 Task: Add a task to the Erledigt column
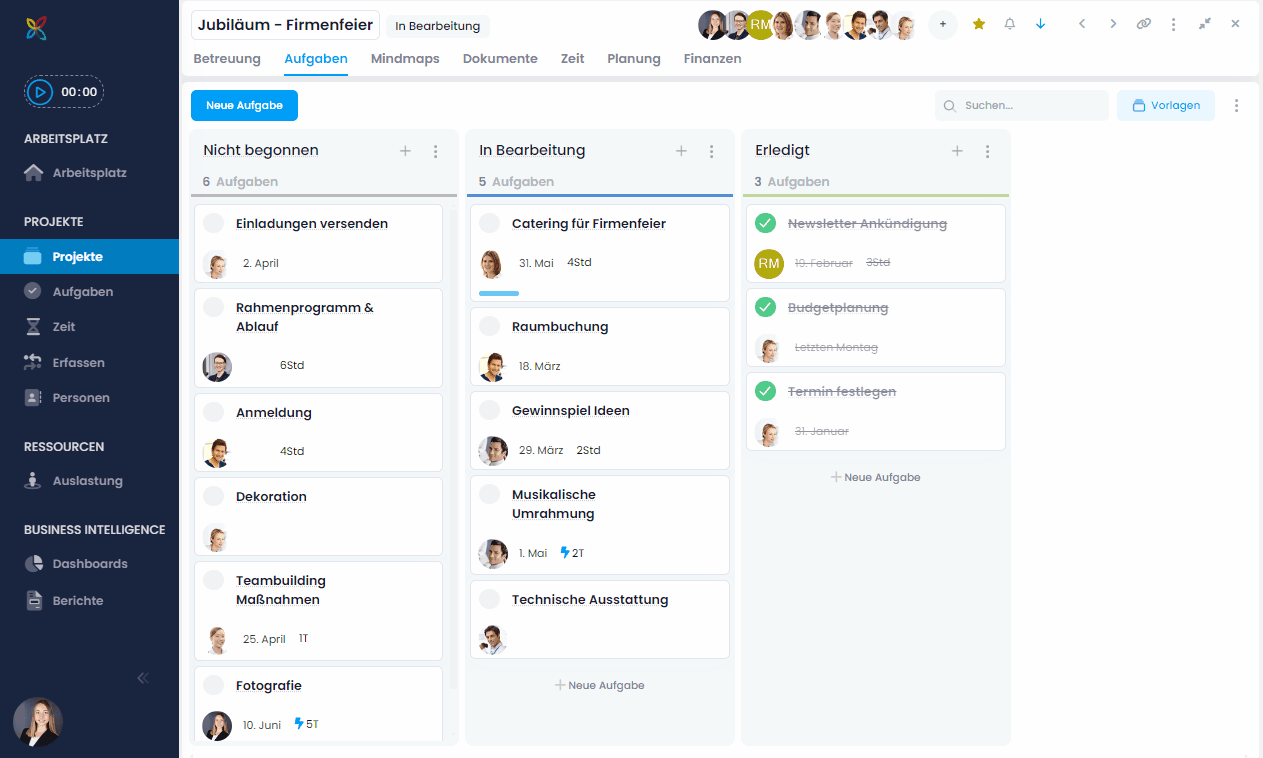point(957,151)
